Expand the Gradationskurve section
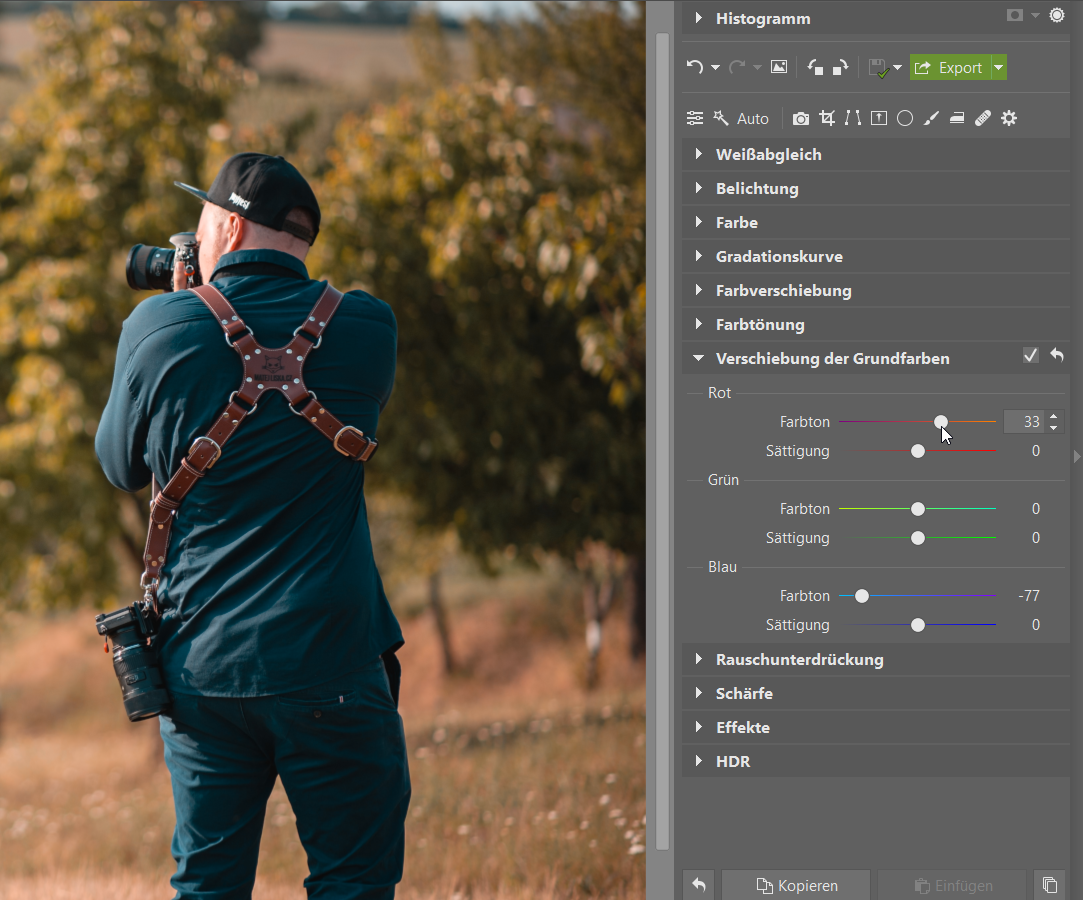Image resolution: width=1083 pixels, height=900 pixels. click(778, 257)
